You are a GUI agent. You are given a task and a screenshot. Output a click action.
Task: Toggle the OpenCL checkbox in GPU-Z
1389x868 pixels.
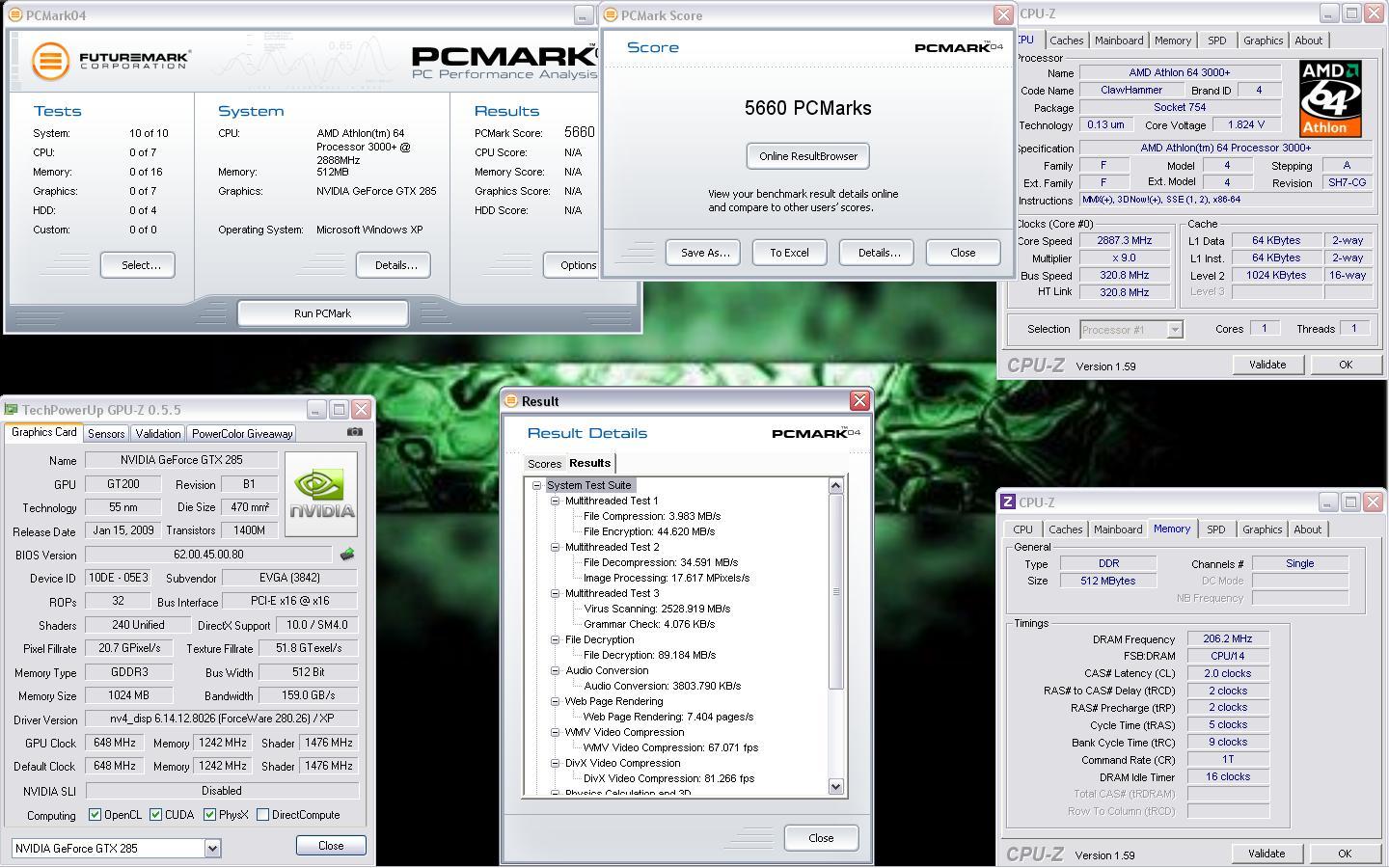click(x=95, y=815)
